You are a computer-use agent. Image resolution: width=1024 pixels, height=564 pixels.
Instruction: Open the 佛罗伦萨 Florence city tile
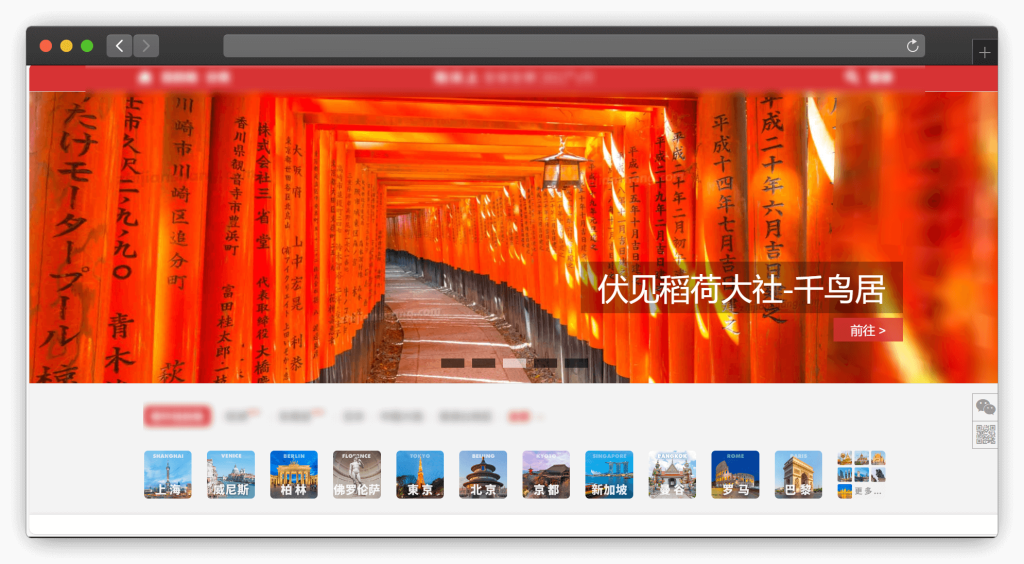pos(357,475)
